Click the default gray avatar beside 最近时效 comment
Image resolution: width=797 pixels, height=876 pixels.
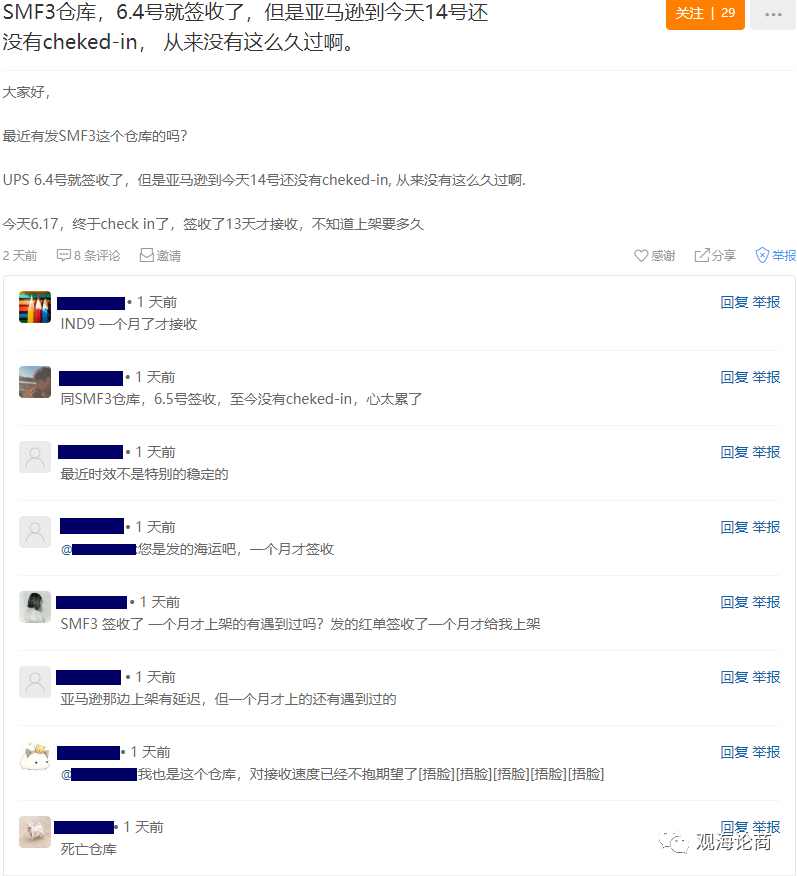click(35, 457)
